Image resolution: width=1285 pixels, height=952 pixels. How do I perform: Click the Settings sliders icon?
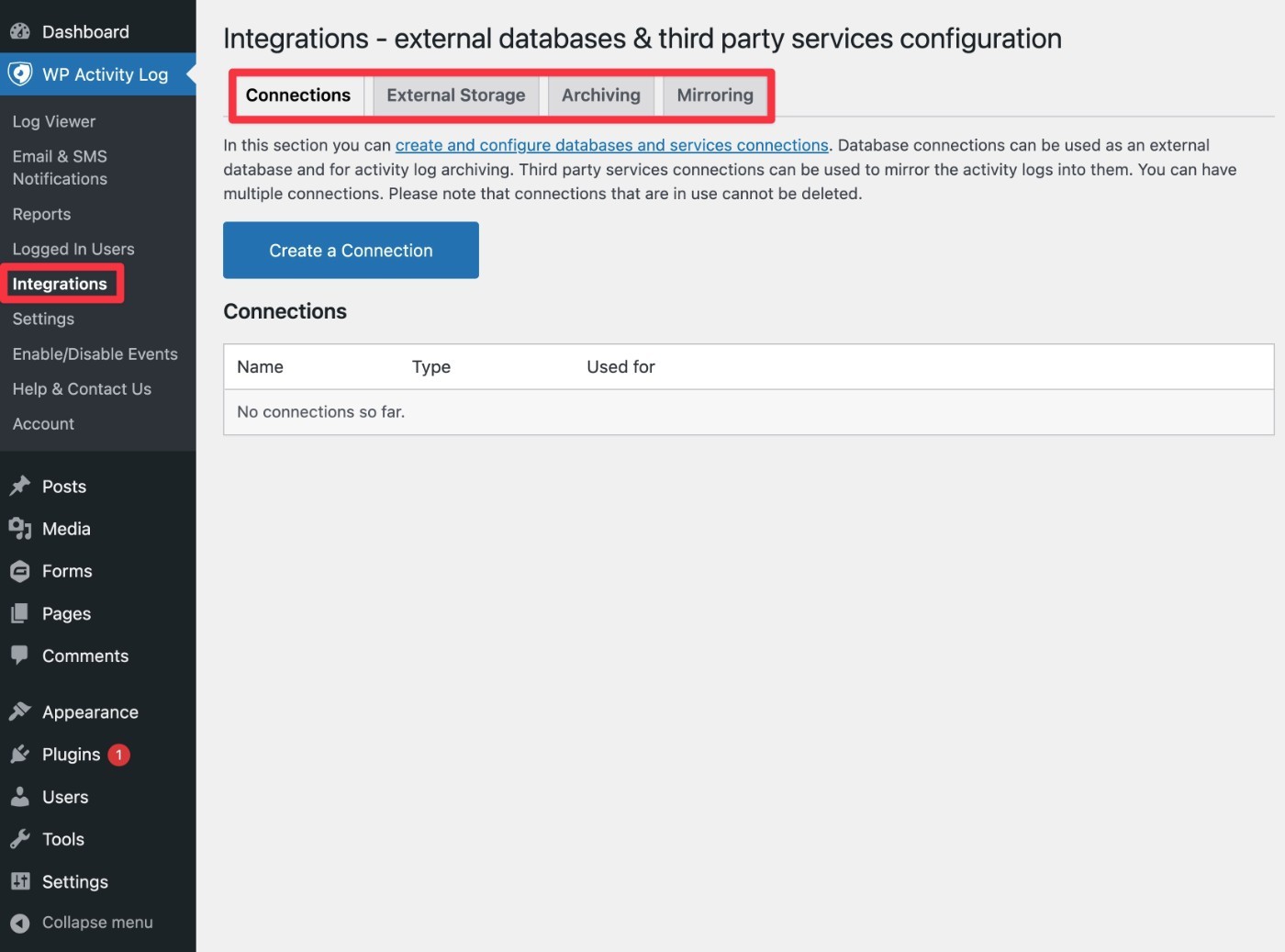pos(20,881)
